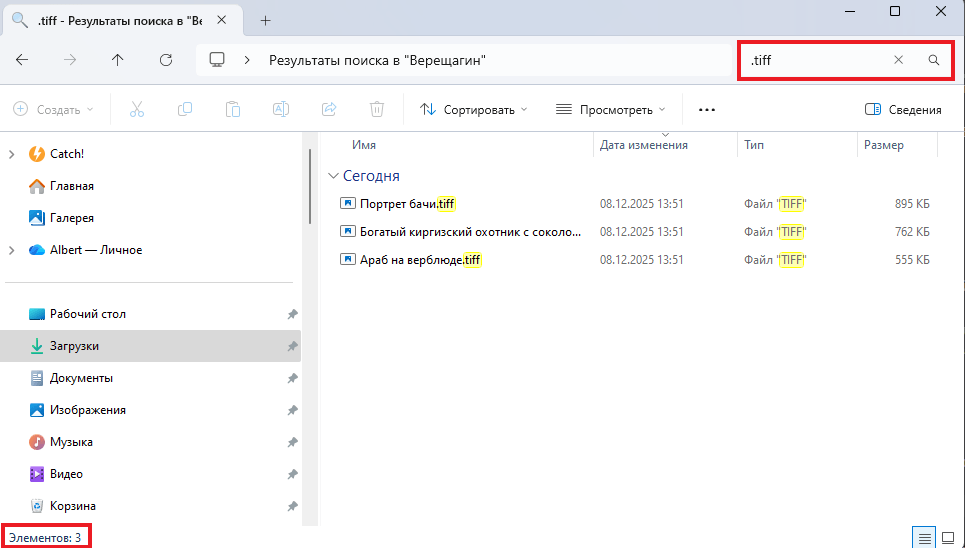Viewport: 965px width, 548px height.
Task: Switch to details list view in status bar
Action: pos(924,538)
